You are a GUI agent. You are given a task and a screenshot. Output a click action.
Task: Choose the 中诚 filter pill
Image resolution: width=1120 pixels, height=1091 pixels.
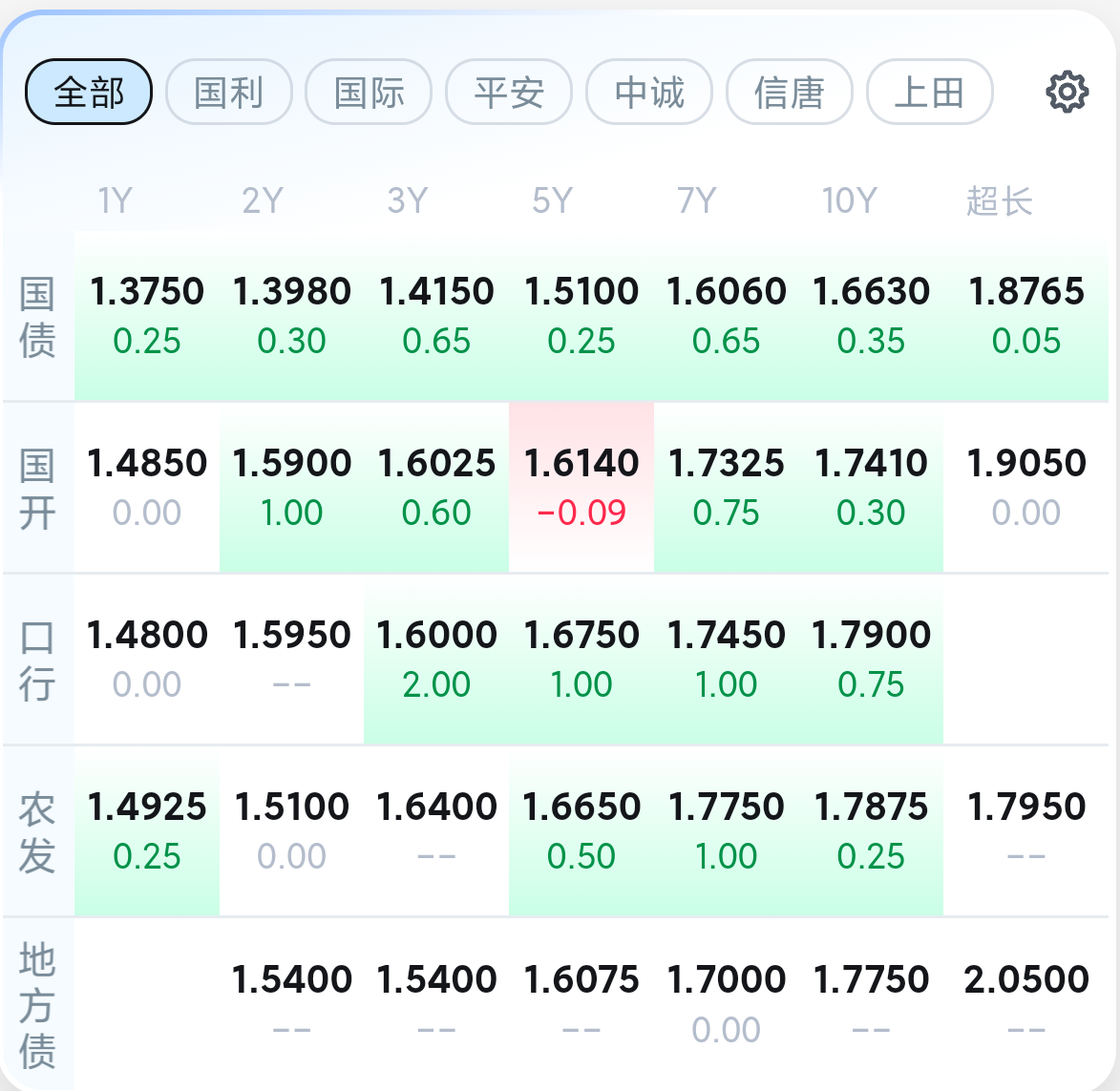[649, 92]
